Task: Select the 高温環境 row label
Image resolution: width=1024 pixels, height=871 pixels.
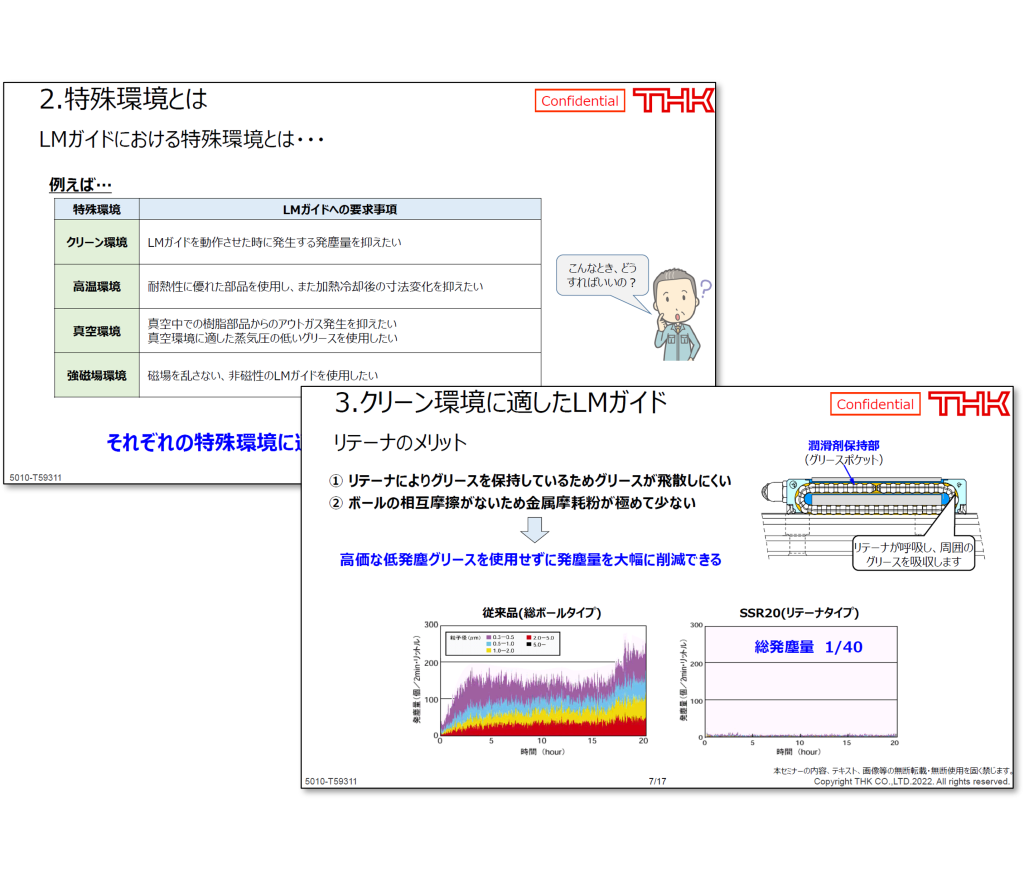Action: click(97, 287)
